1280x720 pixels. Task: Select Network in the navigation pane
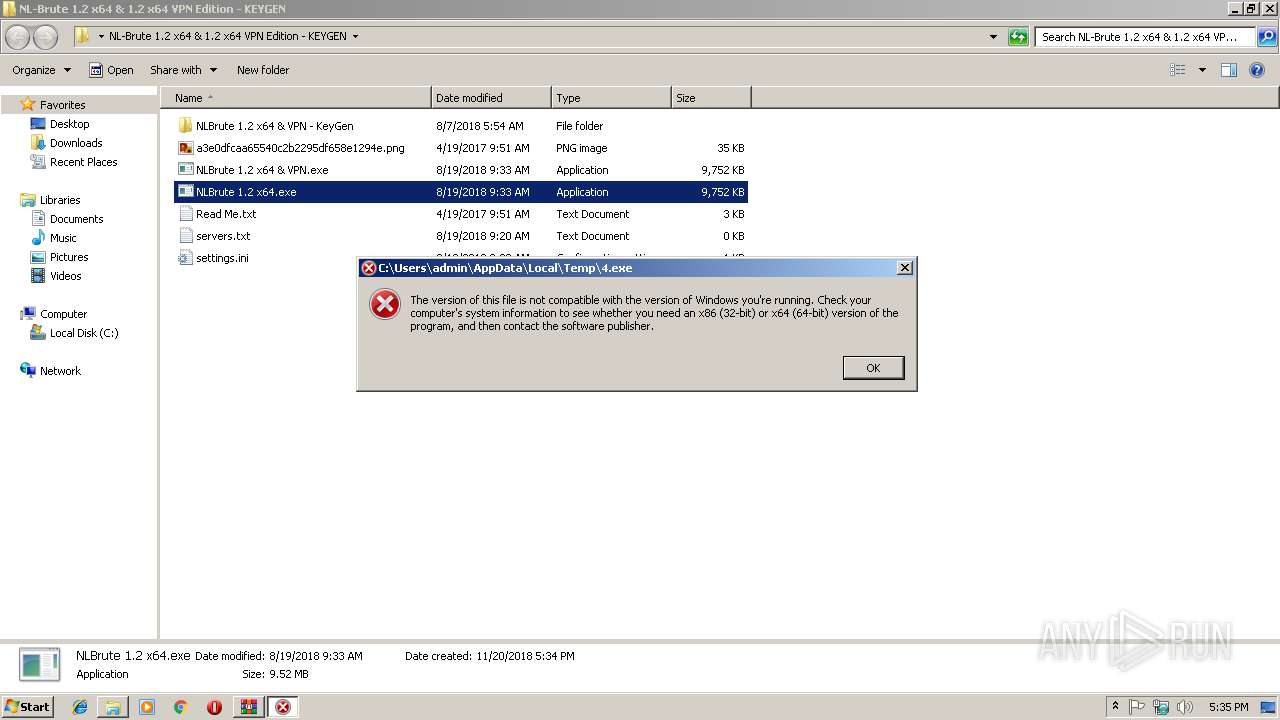tap(60, 371)
